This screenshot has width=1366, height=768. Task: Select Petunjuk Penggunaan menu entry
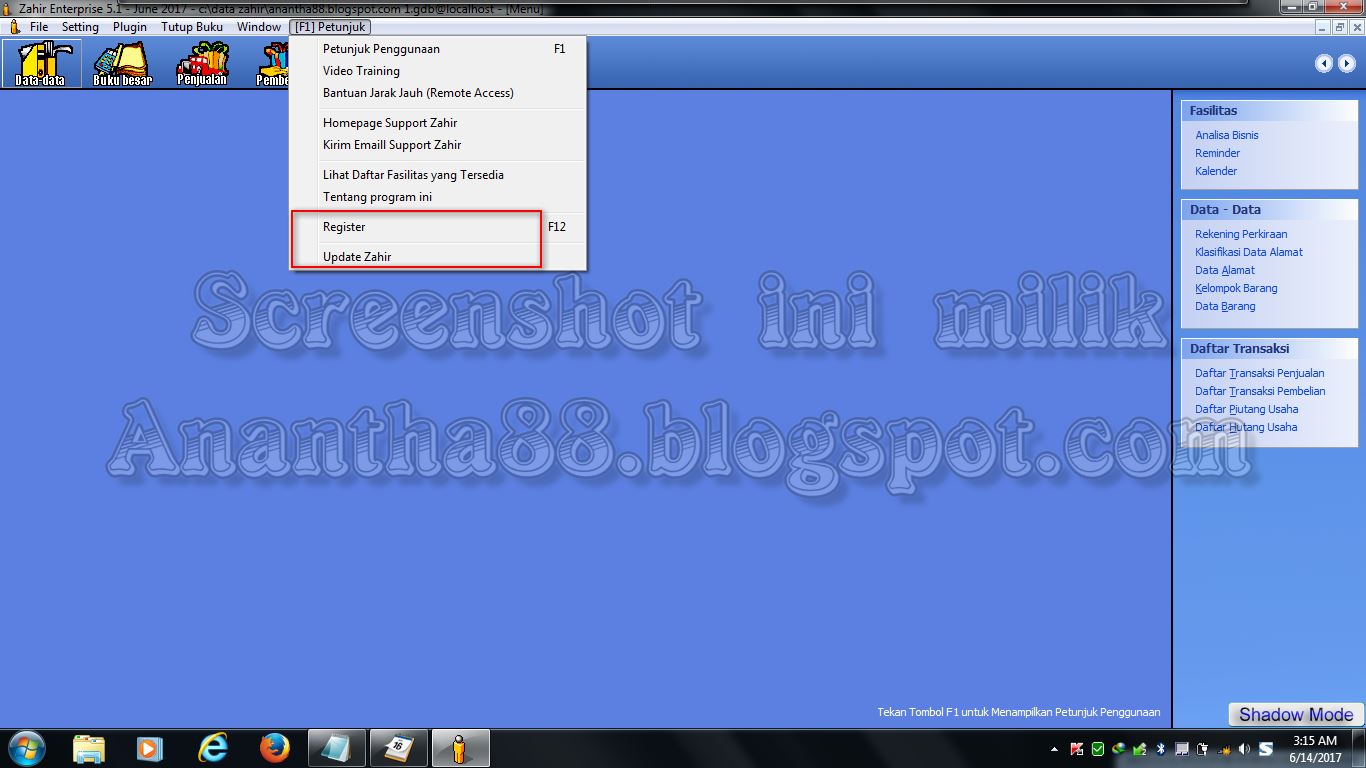pyautogui.click(x=437, y=49)
